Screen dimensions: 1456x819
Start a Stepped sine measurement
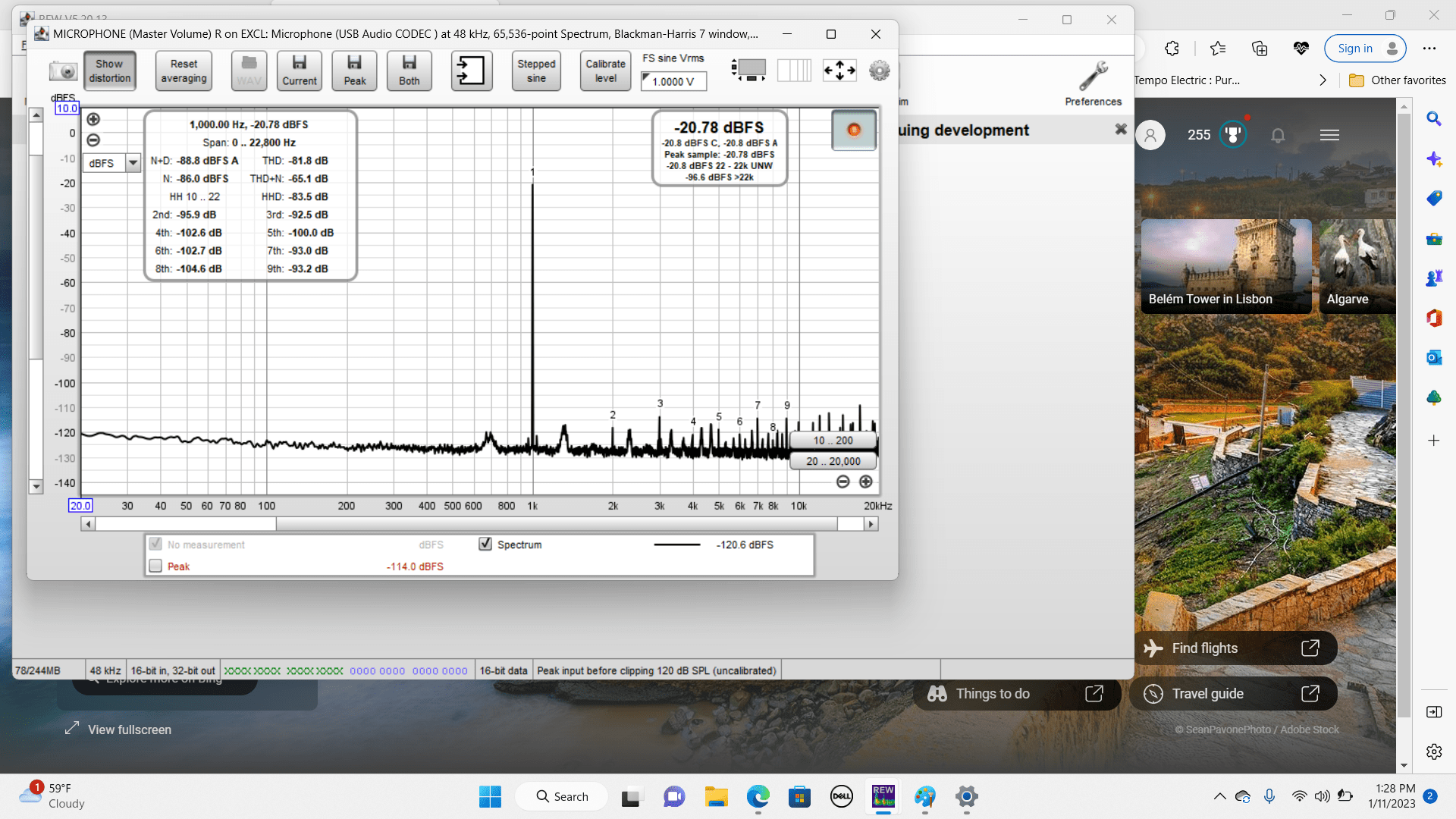point(536,71)
